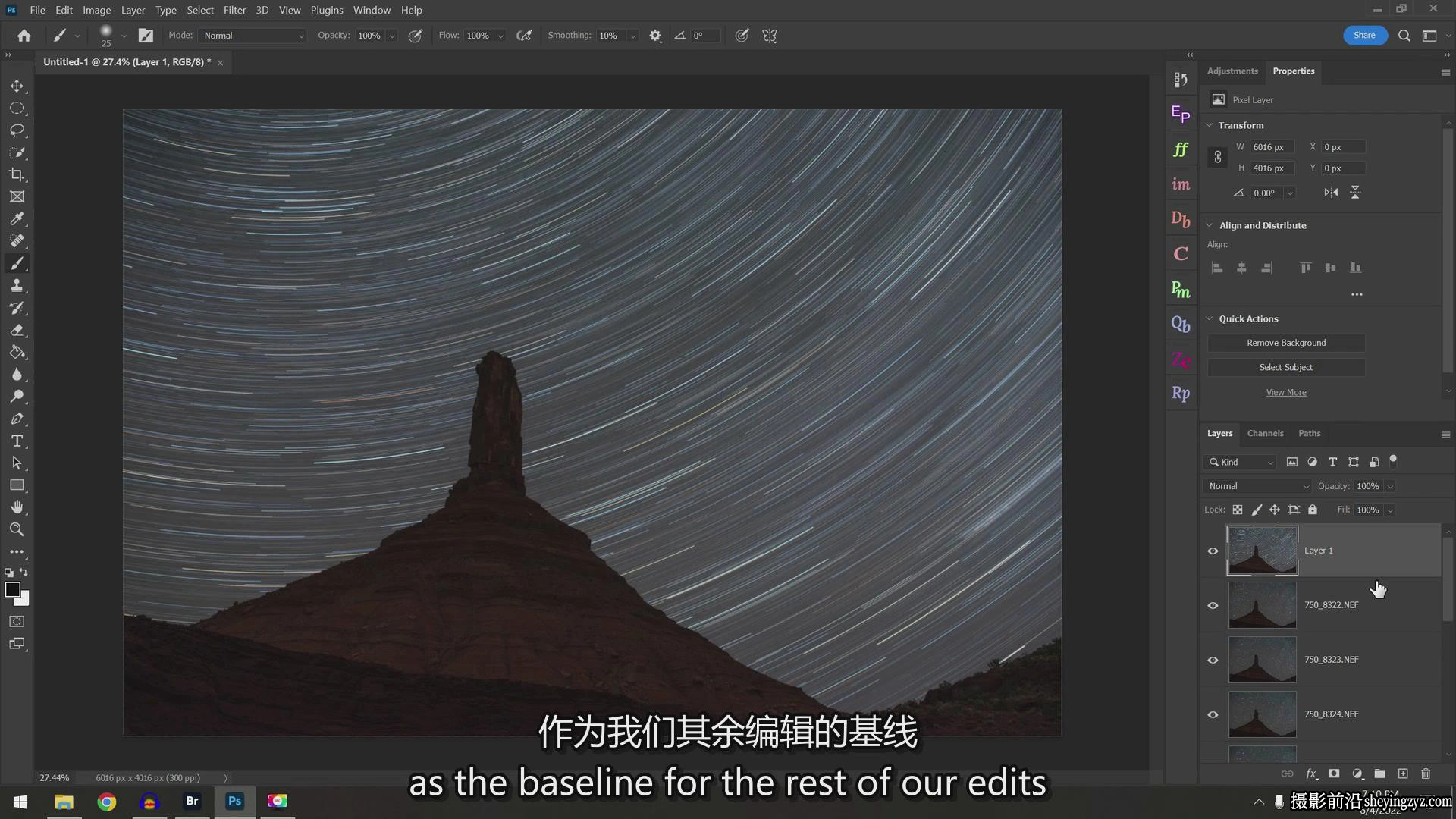Select the Eraser tool
Viewport: 1456px width, 819px height.
click(x=17, y=330)
